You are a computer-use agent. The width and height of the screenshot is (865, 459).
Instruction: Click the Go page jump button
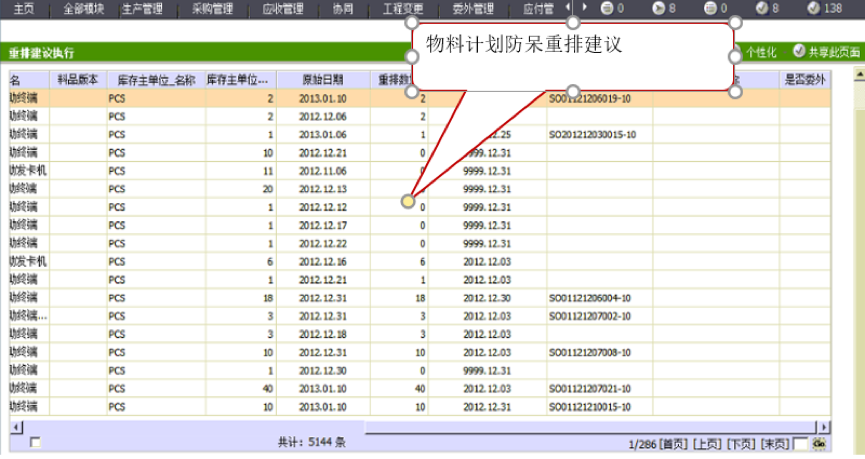click(819, 444)
